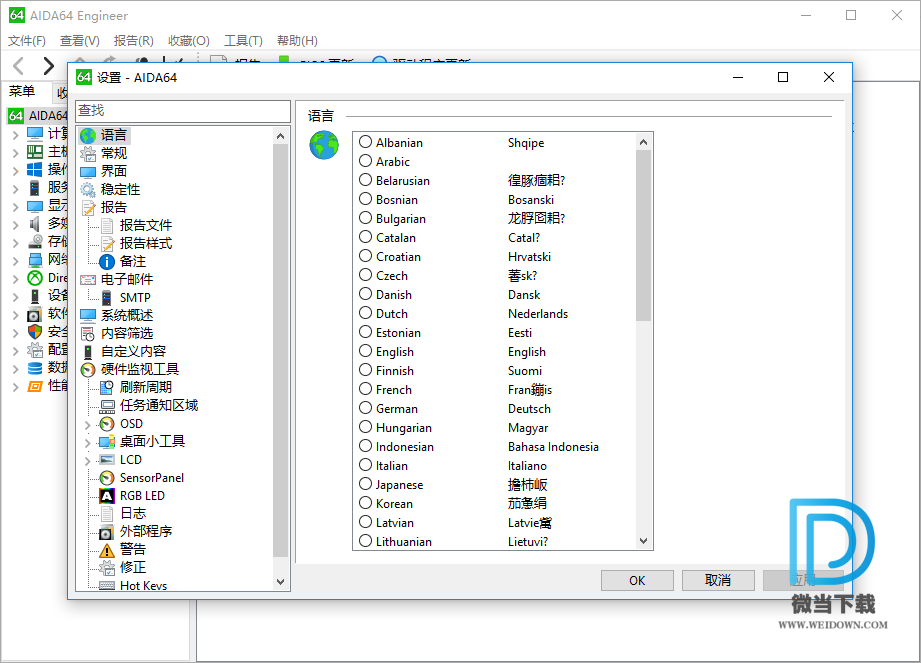Viewport: 921px width, 663px height.
Task: Click the 自定义内容 icon
Action: point(88,352)
